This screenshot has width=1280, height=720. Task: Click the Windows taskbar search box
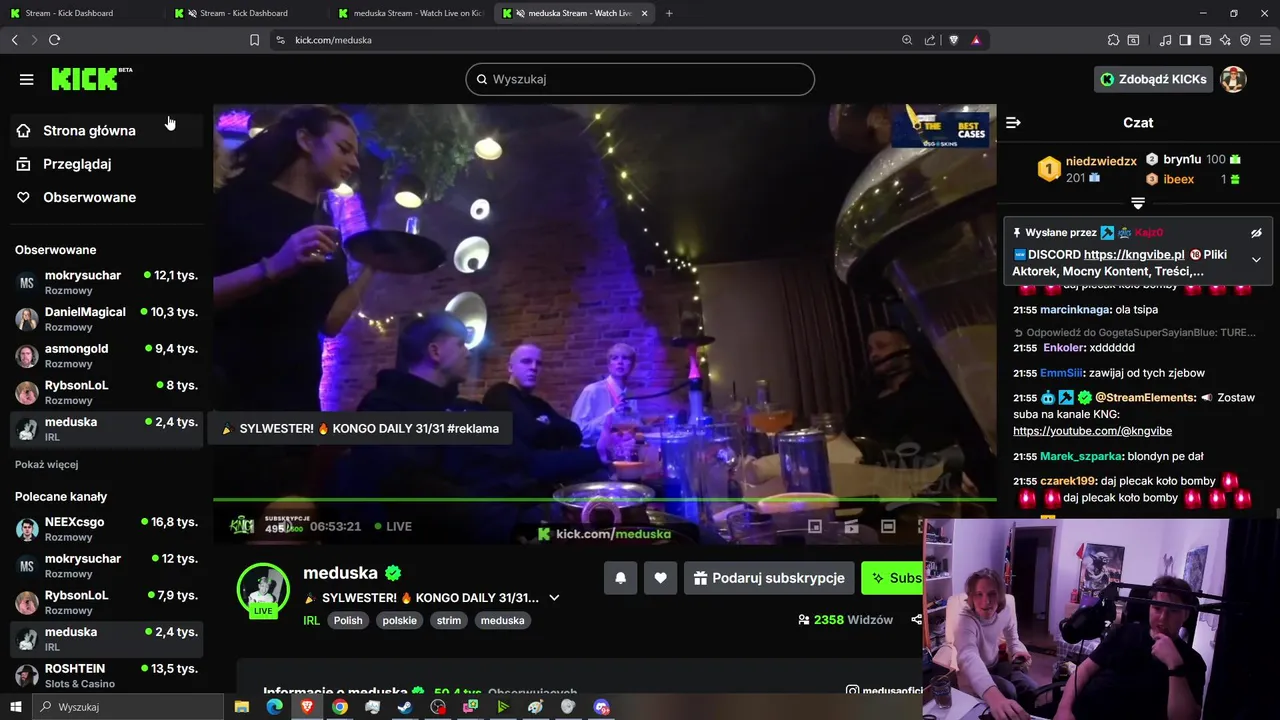click(128, 707)
